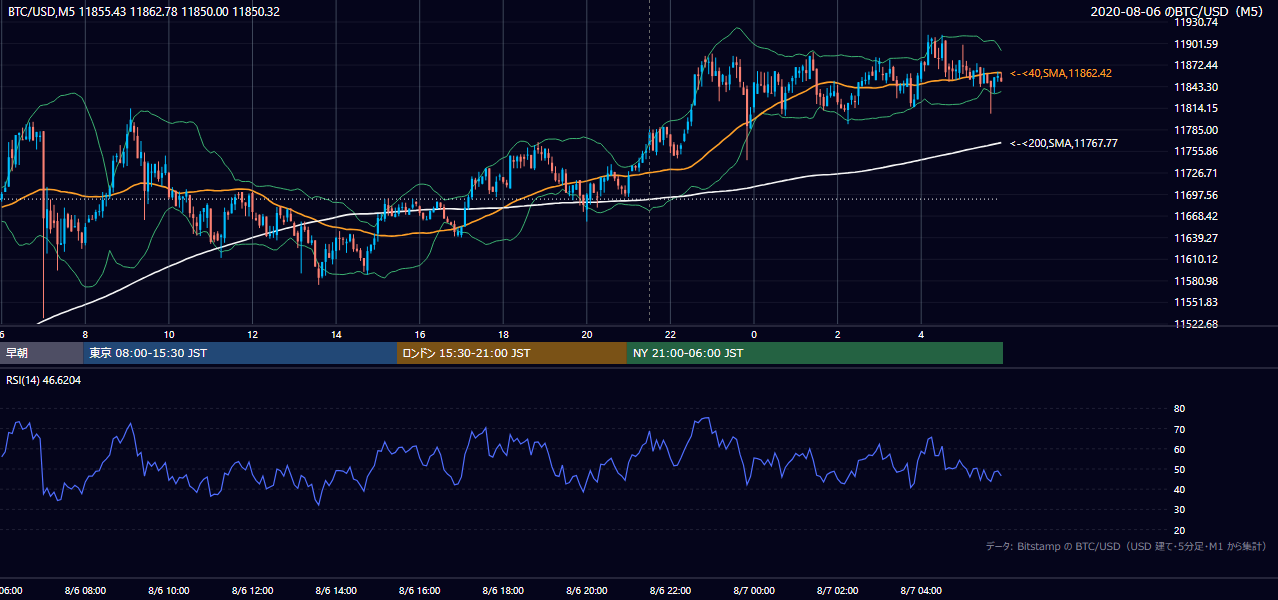Click the Bitstamp data source caption
Image resolution: width=1278 pixels, height=600 pixels.
coord(1126,546)
